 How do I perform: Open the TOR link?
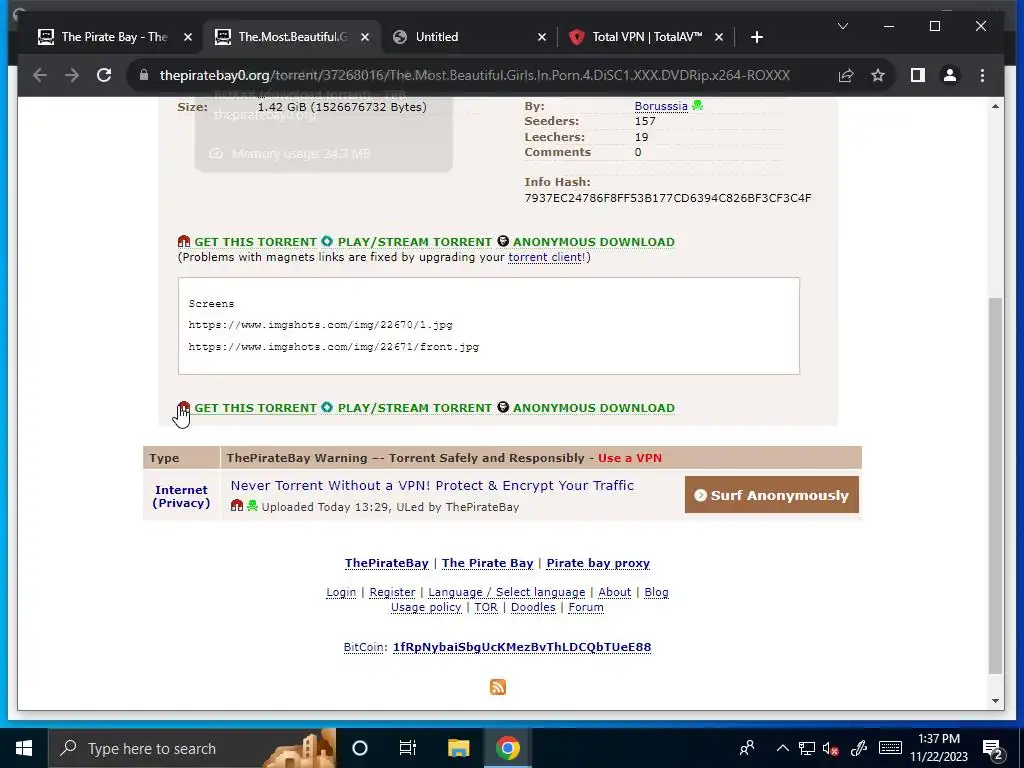coord(486,607)
